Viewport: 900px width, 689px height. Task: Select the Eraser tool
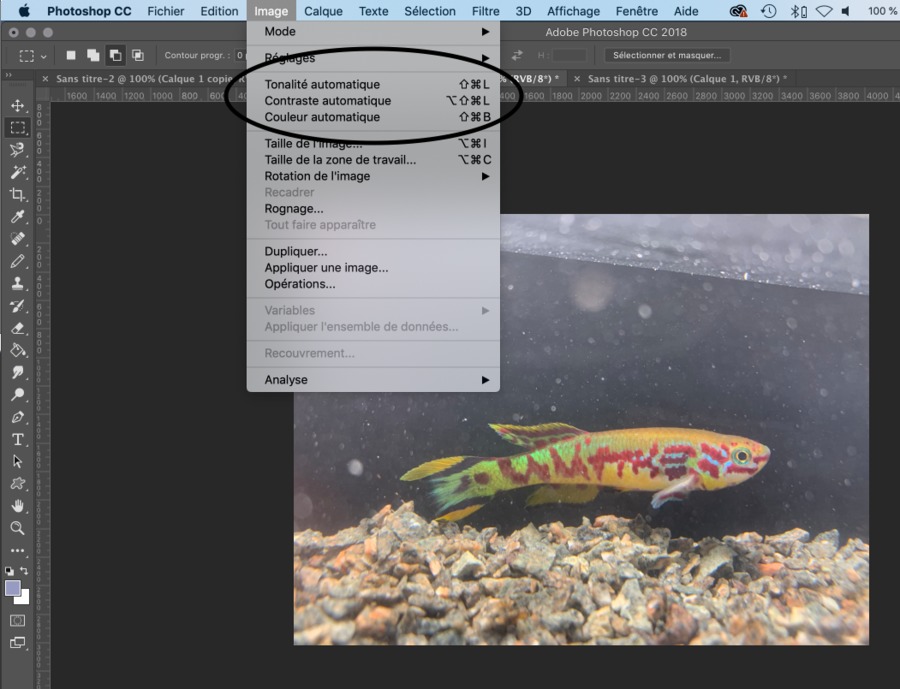pyautogui.click(x=17, y=328)
